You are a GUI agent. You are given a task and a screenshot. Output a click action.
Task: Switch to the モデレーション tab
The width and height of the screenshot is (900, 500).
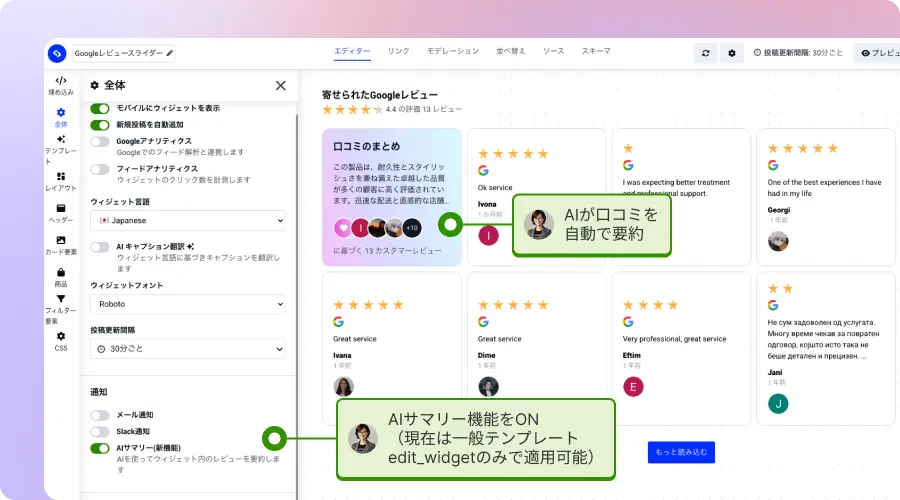pos(453,51)
